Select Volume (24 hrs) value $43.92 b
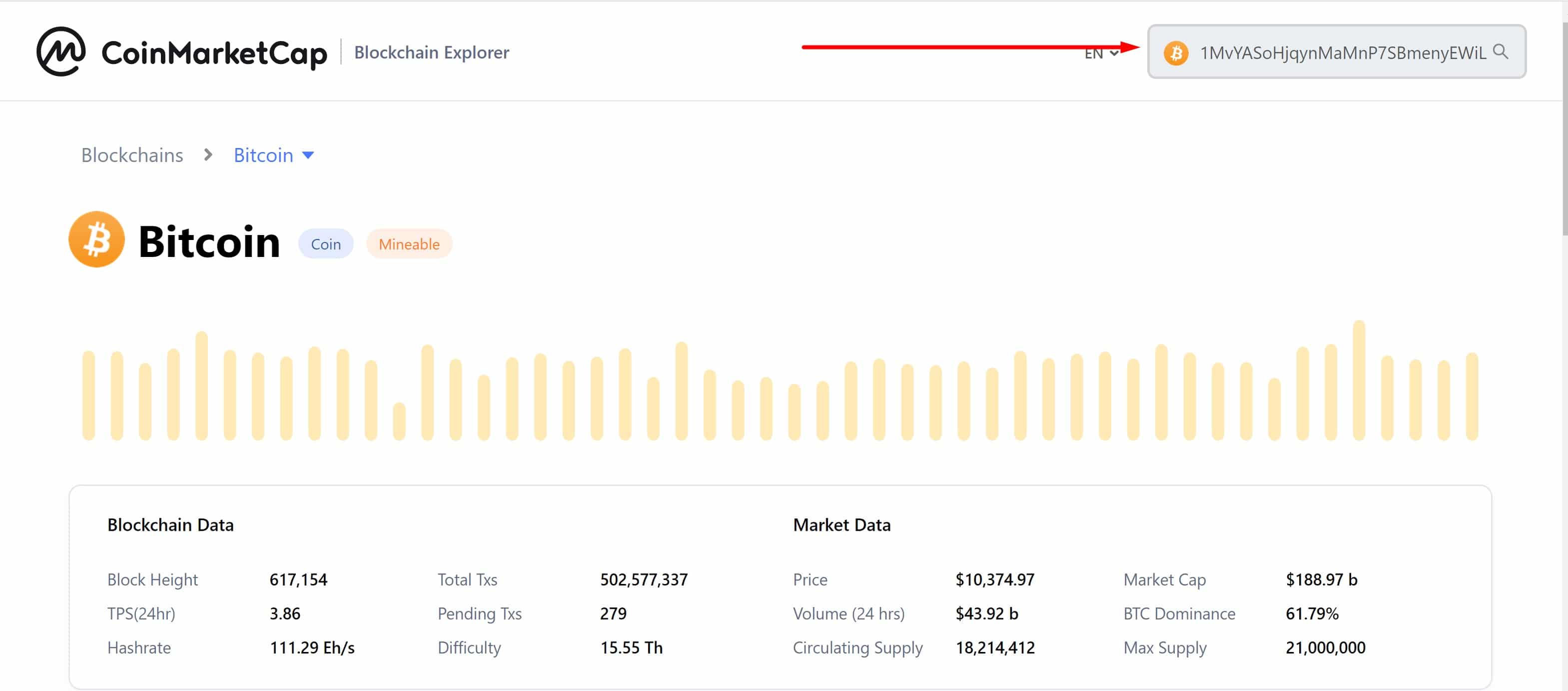1568x691 pixels. (986, 613)
